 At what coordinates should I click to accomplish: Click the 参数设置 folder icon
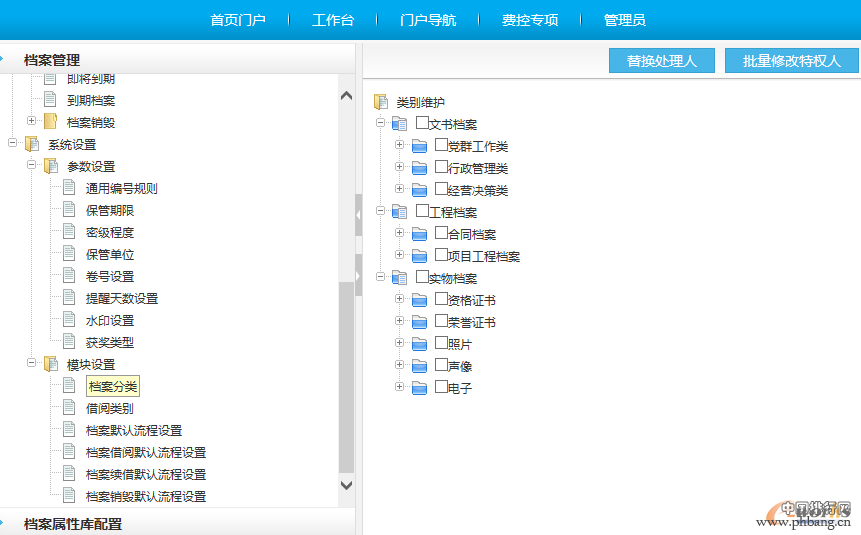point(51,166)
